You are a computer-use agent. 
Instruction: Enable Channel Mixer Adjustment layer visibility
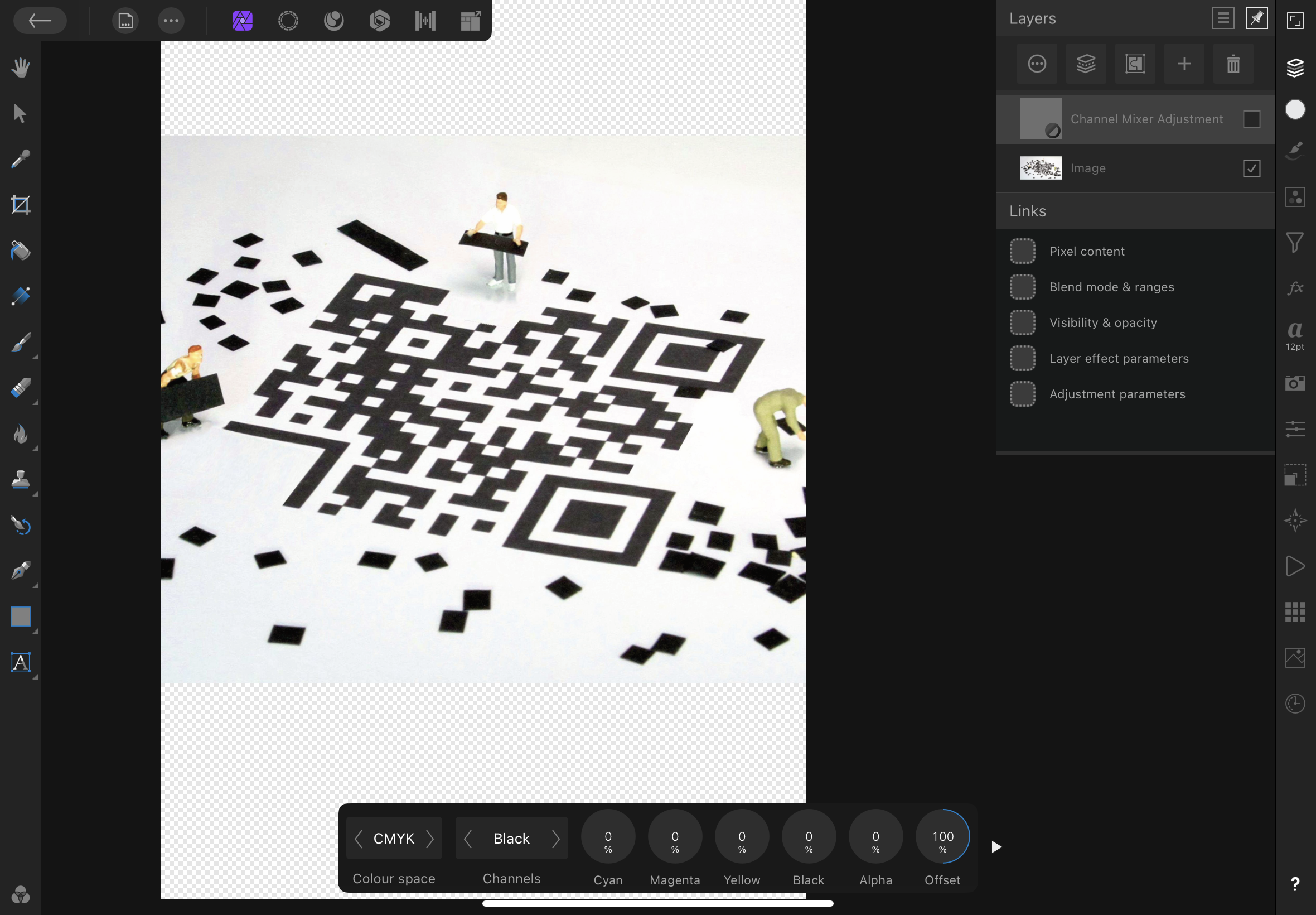coord(1252,119)
